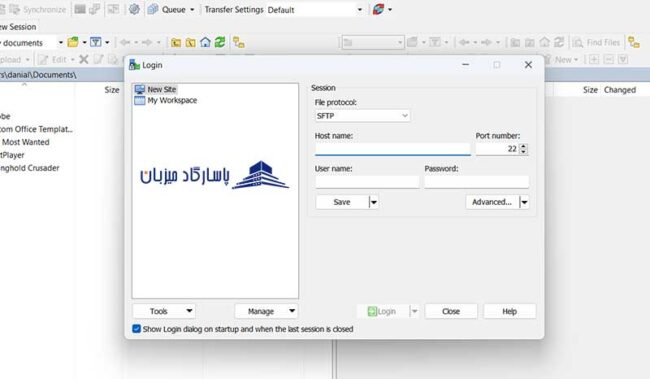This screenshot has width=650, height=379.
Task: Click Find Files in right panel toolbar
Action: [596, 42]
